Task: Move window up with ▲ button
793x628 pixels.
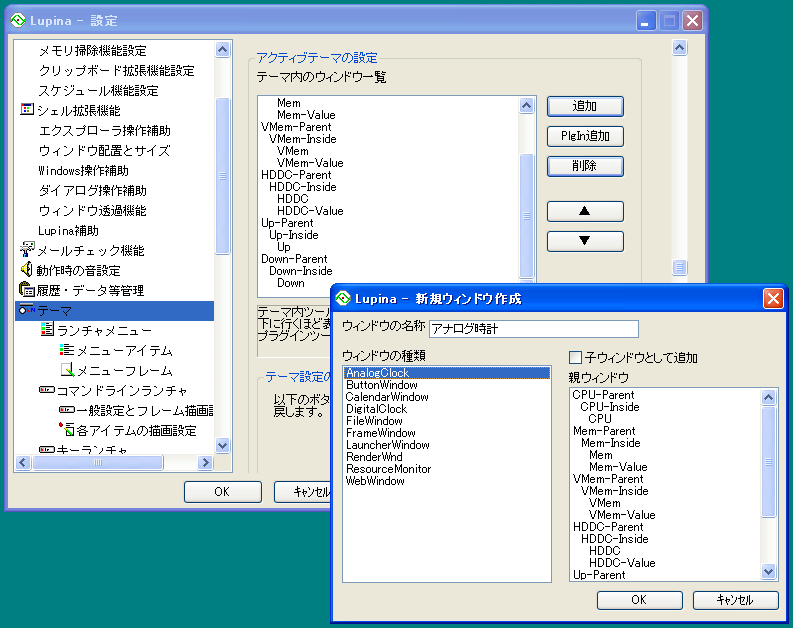Action: point(585,211)
